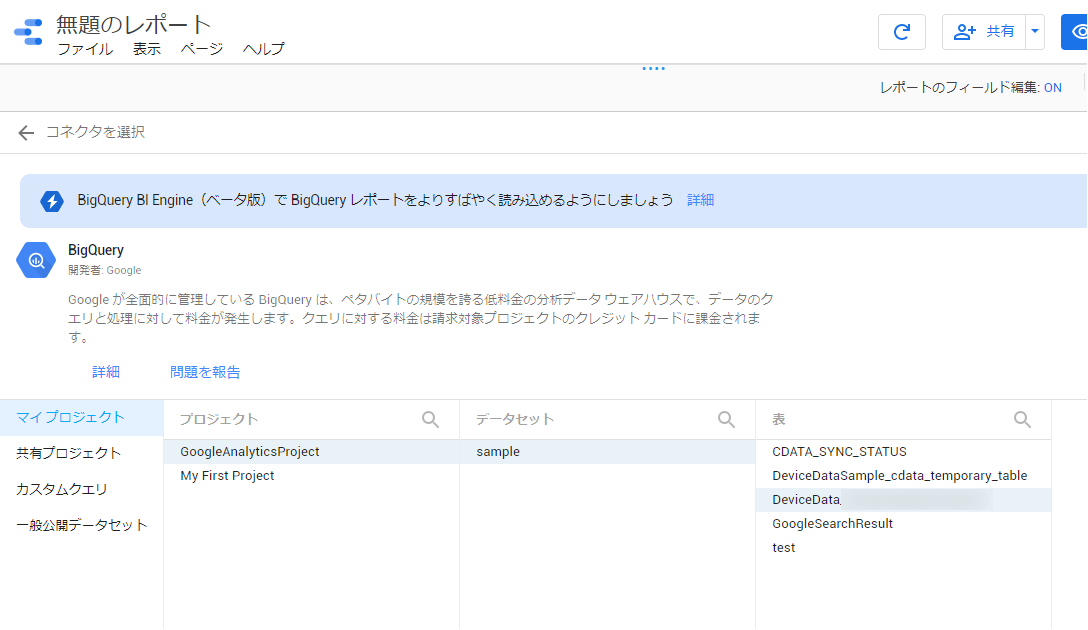The height and width of the screenshot is (630, 1088).
Task: Select My First Project in list
Action: (x=311, y=476)
